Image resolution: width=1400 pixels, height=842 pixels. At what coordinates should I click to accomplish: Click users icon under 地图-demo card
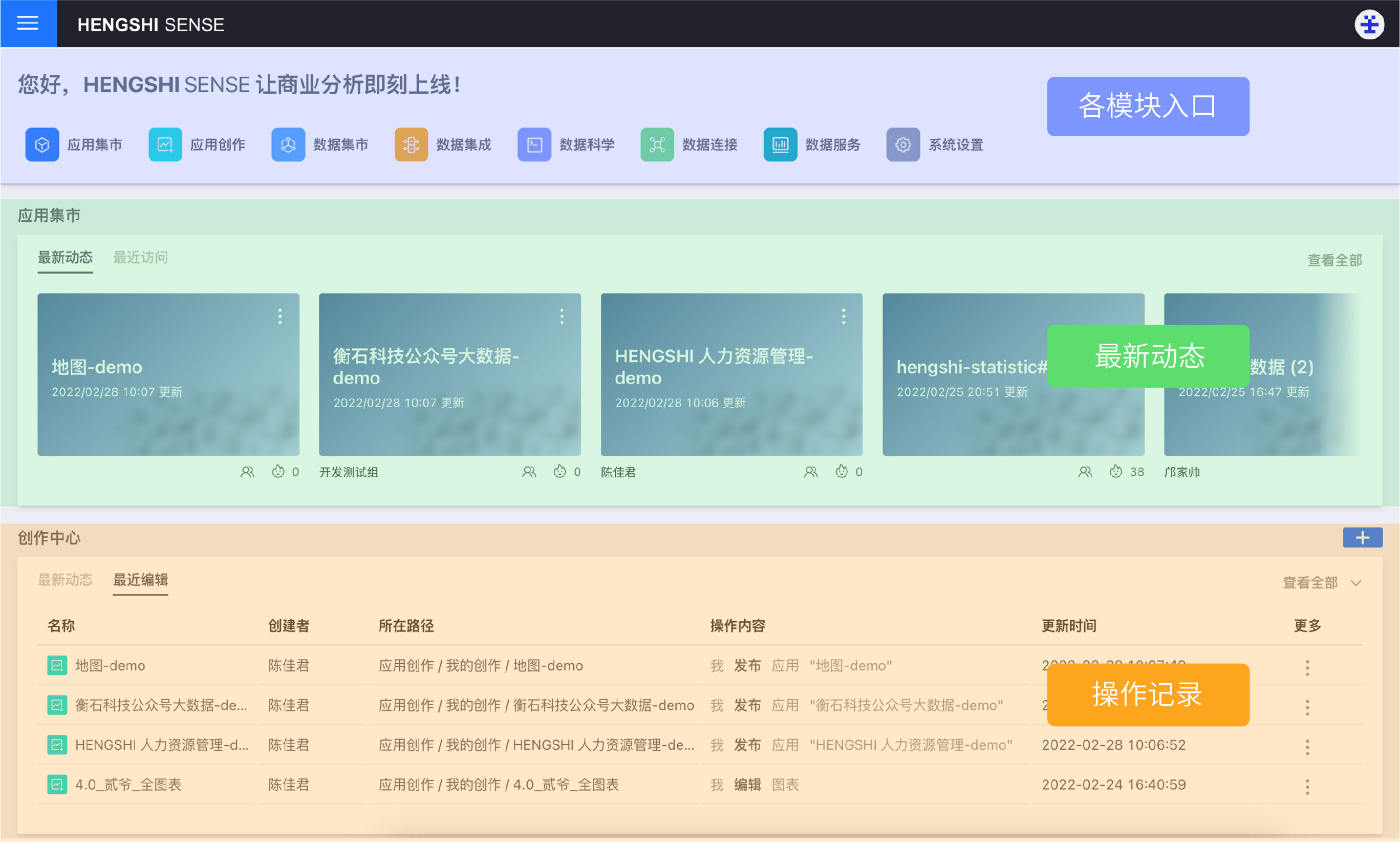(x=247, y=472)
